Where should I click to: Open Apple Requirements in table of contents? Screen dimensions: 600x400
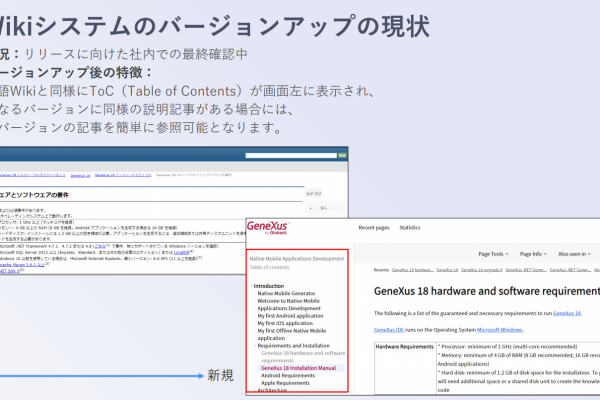tap(285, 383)
